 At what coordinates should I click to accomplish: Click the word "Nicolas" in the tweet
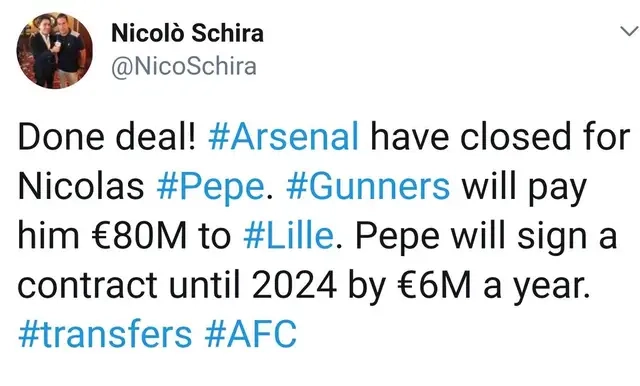tap(81, 186)
